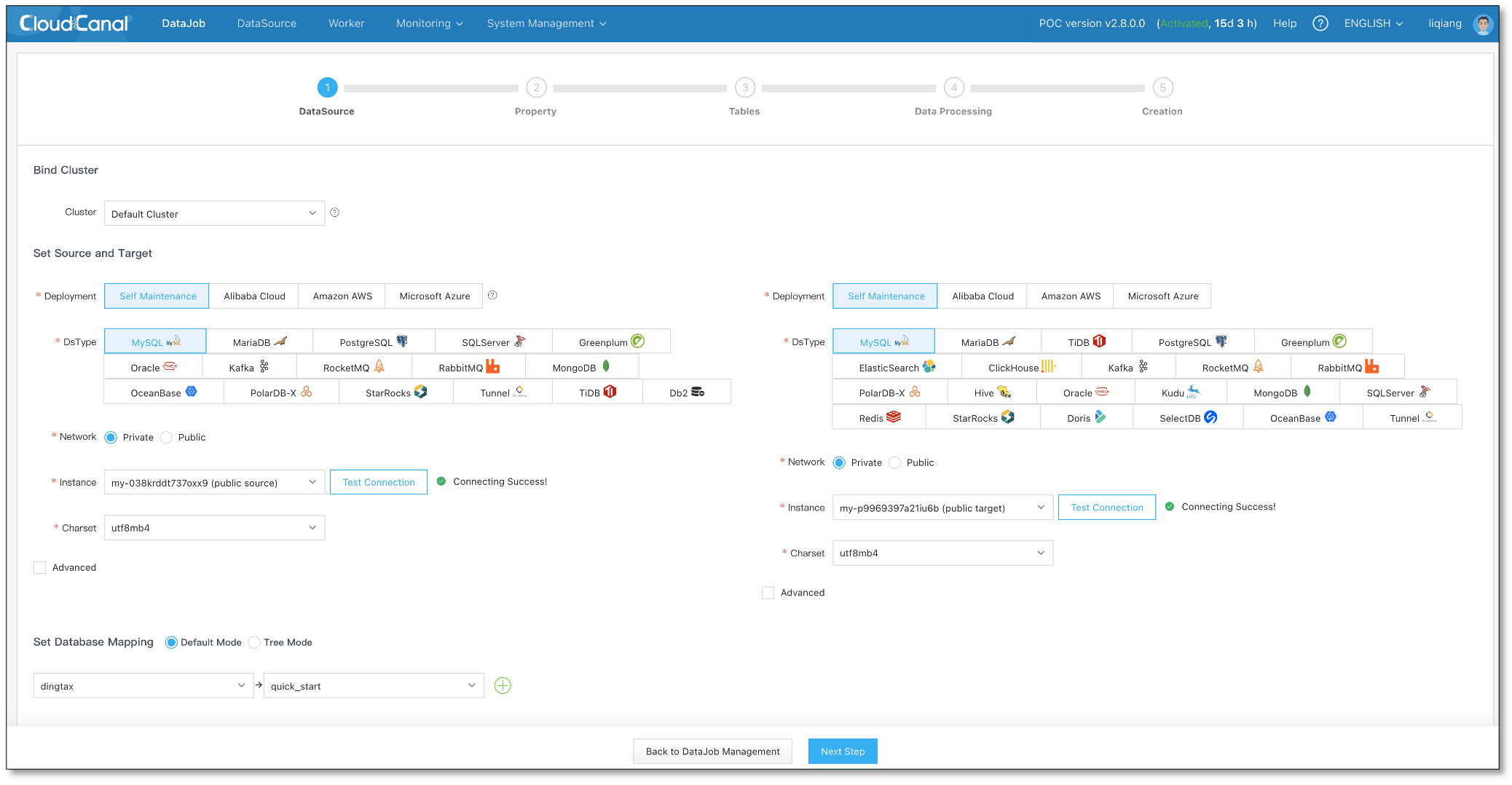The image size is (1512, 785).
Task: Select source DsType Greenplum
Action: pyautogui.click(x=611, y=342)
